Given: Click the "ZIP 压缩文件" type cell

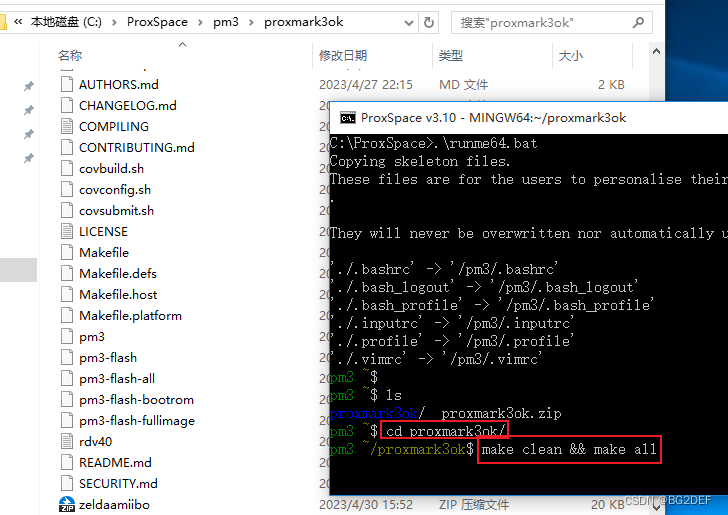Looking at the screenshot, I should pos(474,504).
